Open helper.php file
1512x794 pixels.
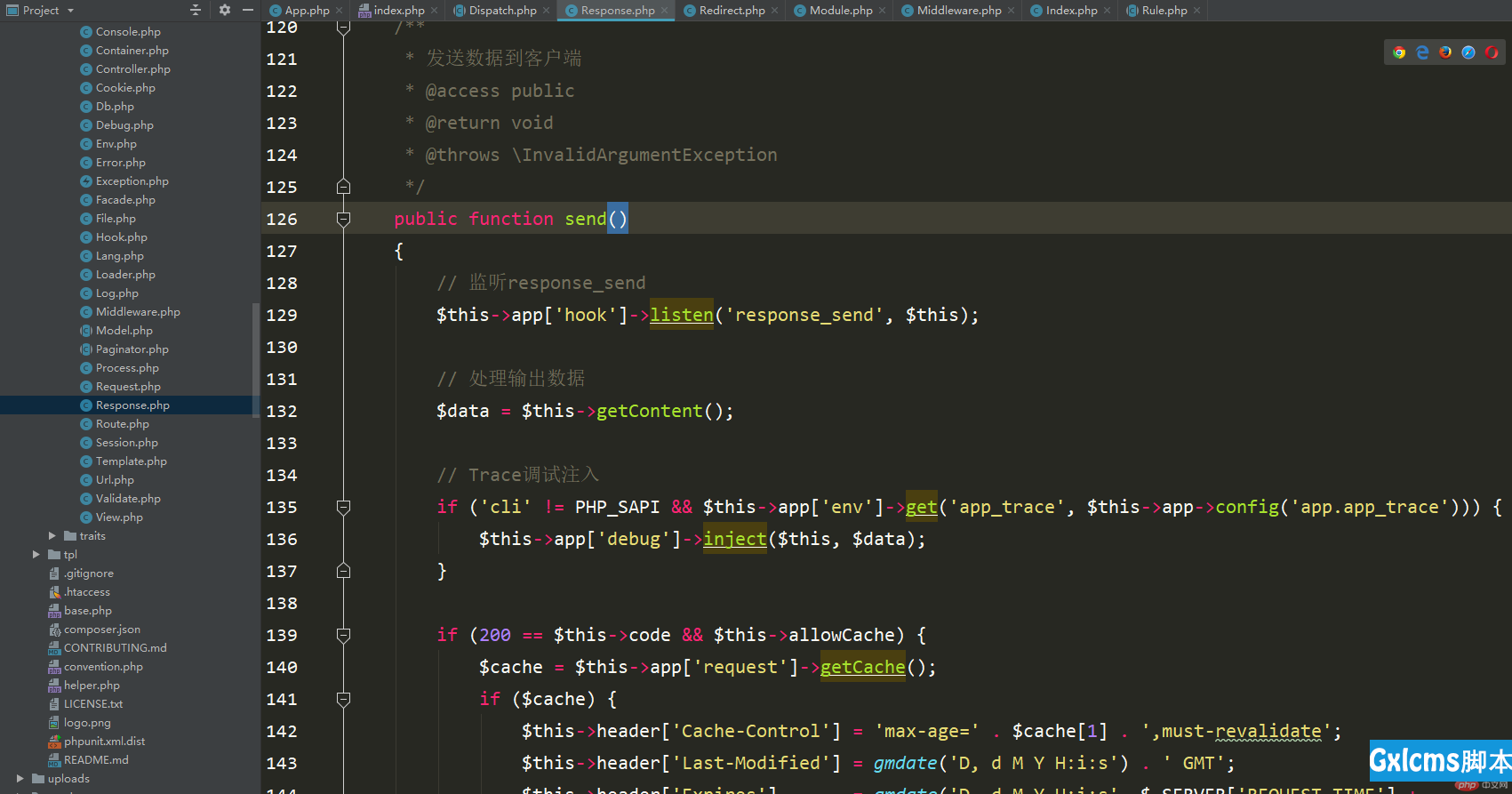click(x=92, y=686)
